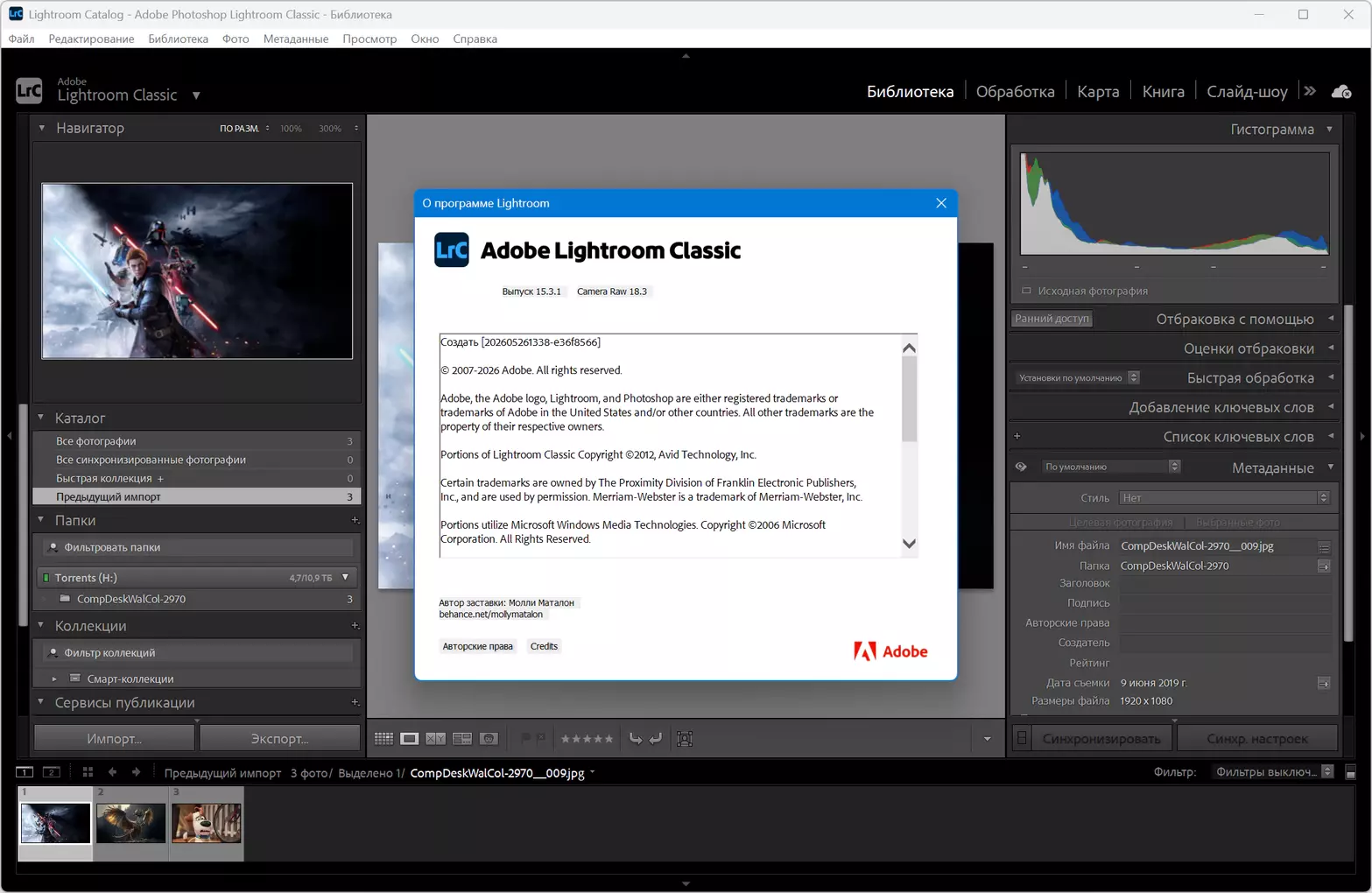Switch to Loupe view icon
This screenshot has height=893, width=1372.
pyautogui.click(x=409, y=739)
